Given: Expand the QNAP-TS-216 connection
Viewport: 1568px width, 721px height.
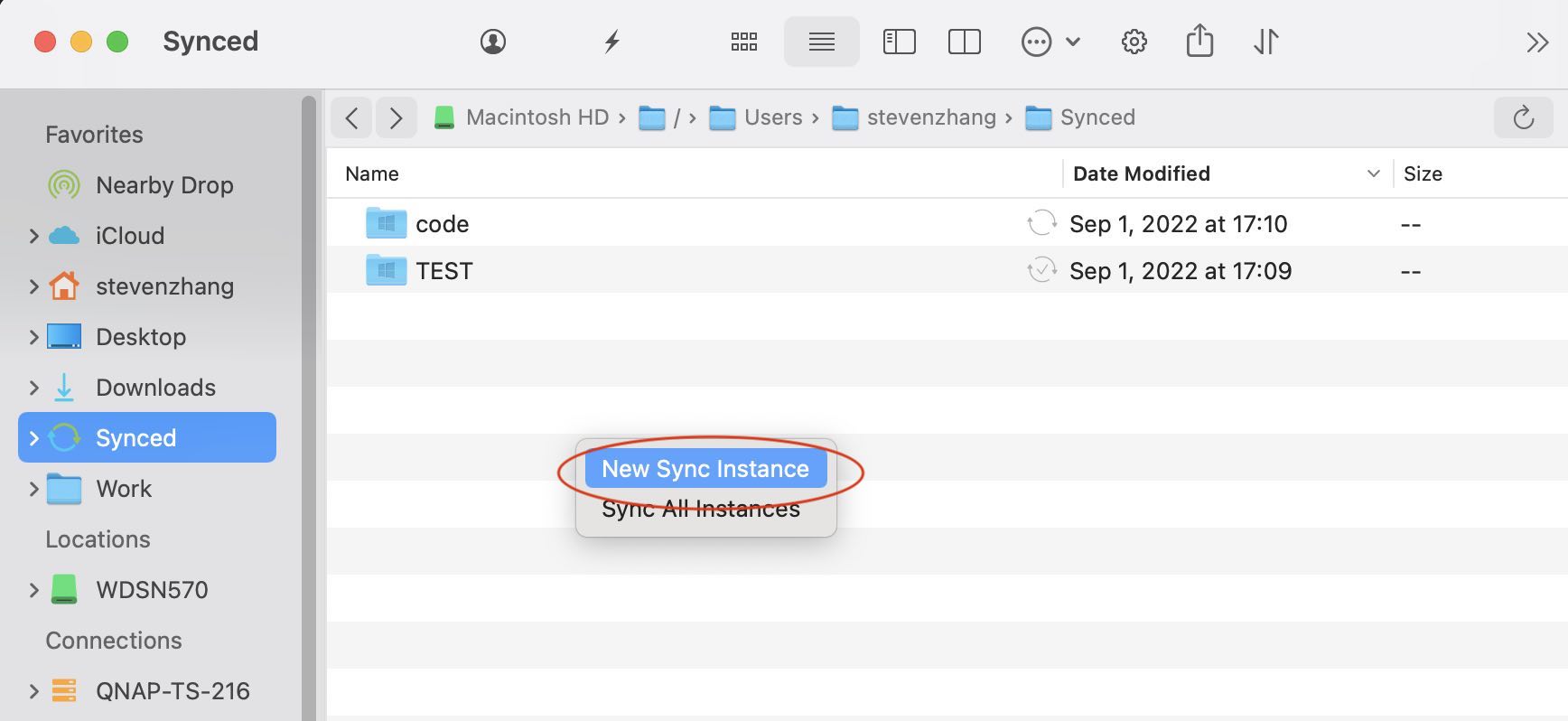Looking at the screenshot, I should pyautogui.click(x=34, y=691).
